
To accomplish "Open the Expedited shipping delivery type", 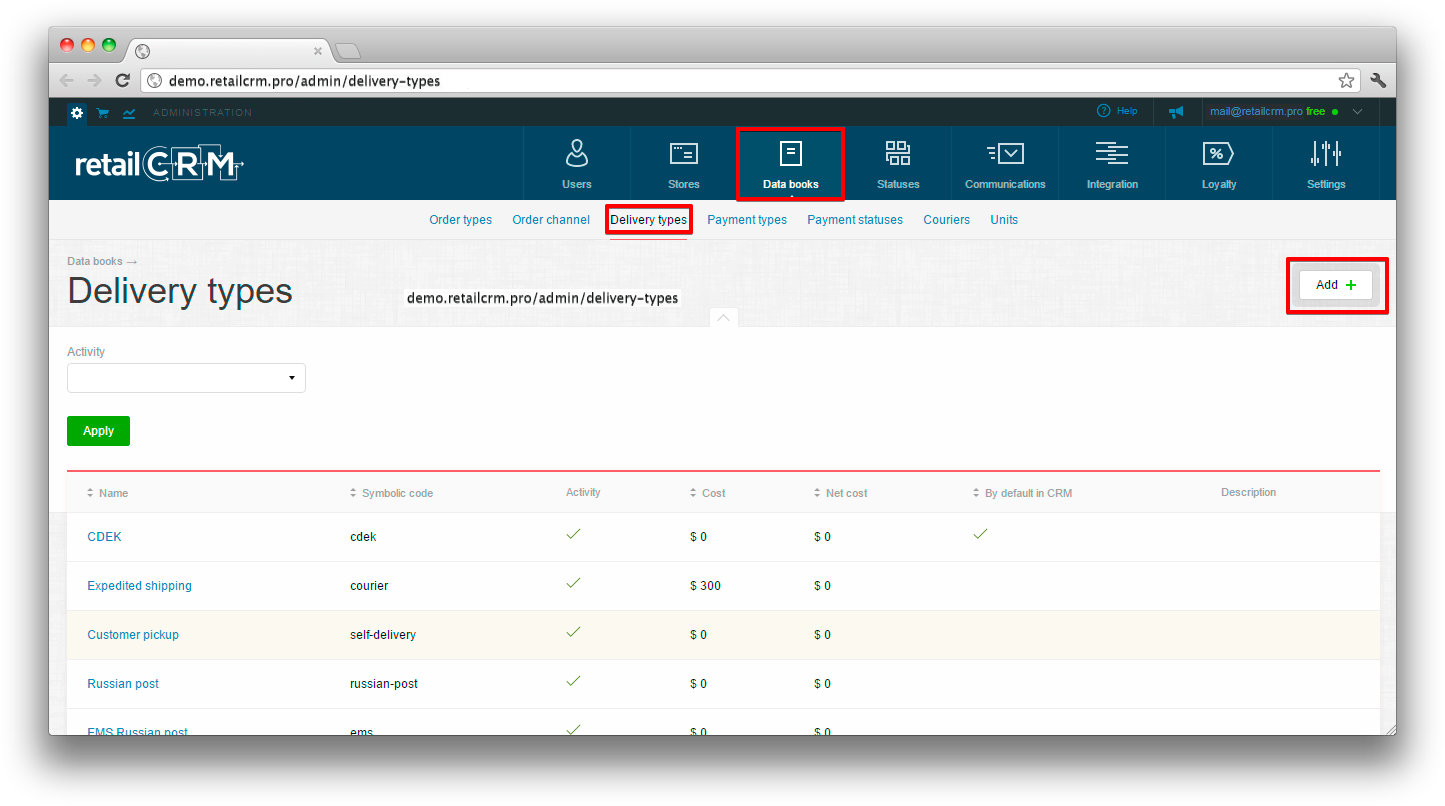I will coord(139,586).
